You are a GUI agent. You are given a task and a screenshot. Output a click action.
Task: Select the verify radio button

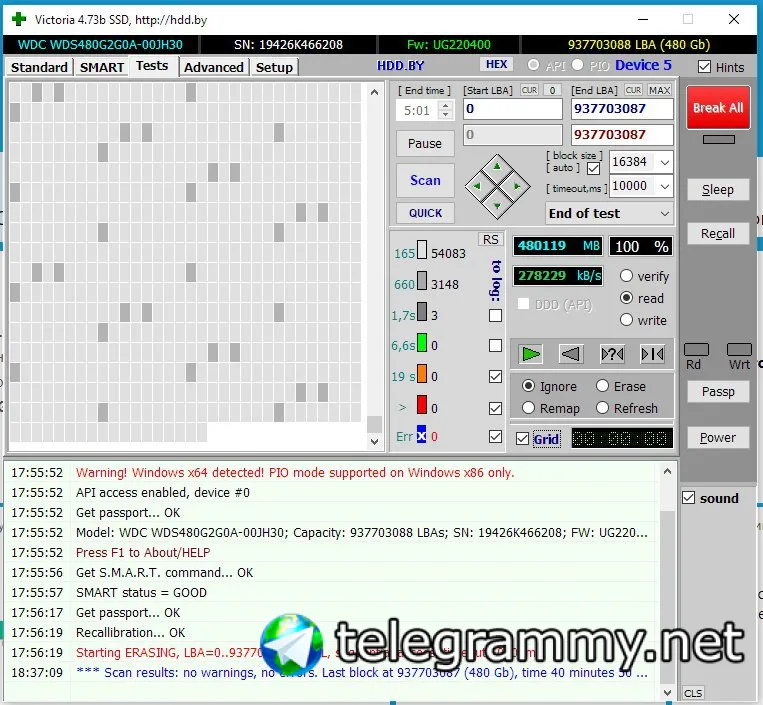pyautogui.click(x=626, y=276)
